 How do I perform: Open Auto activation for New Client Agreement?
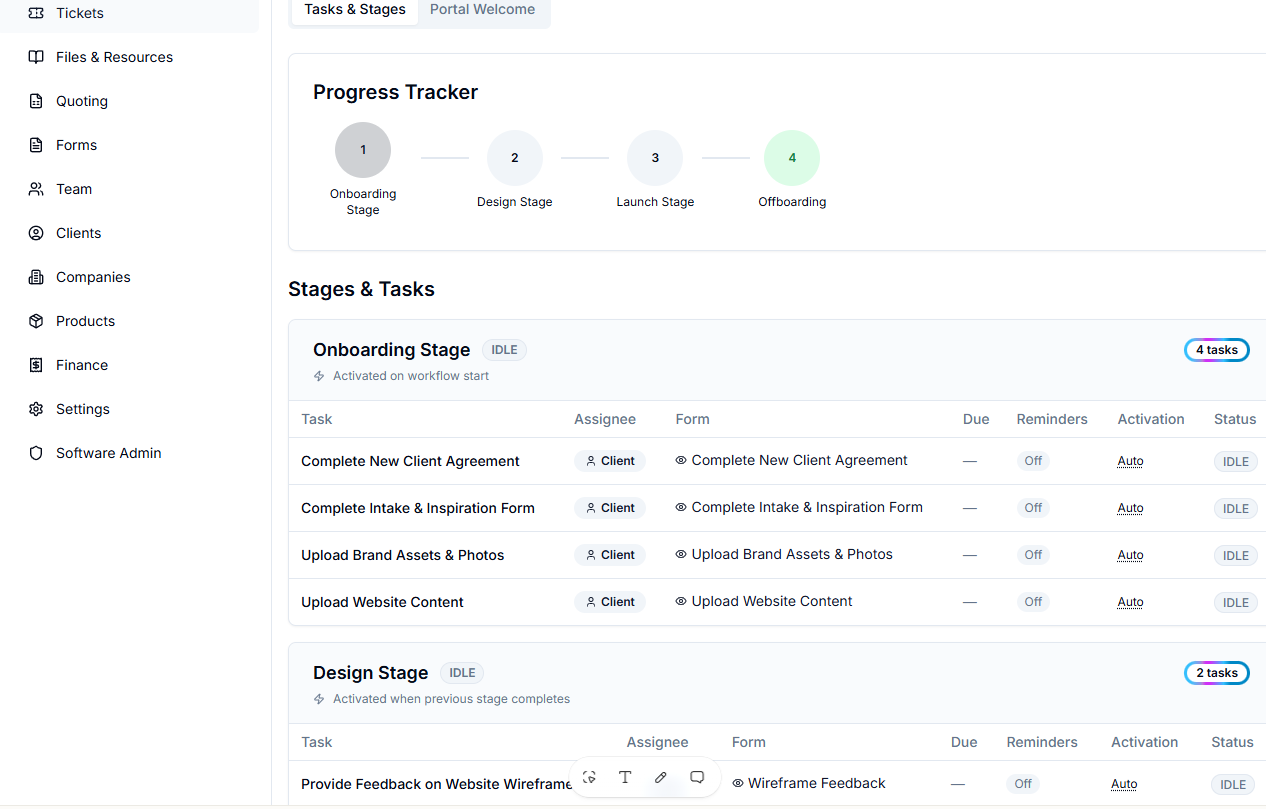[x=1130, y=461]
